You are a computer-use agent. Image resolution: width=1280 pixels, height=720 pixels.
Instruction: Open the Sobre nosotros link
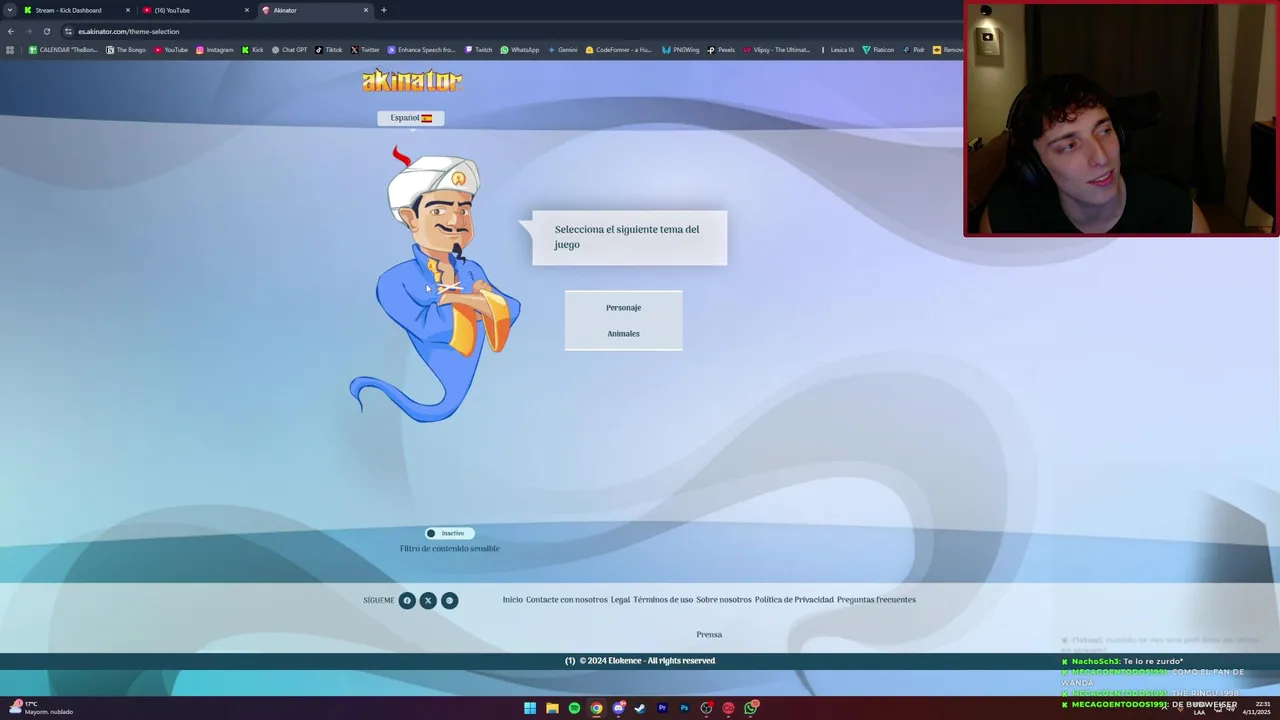(x=724, y=600)
